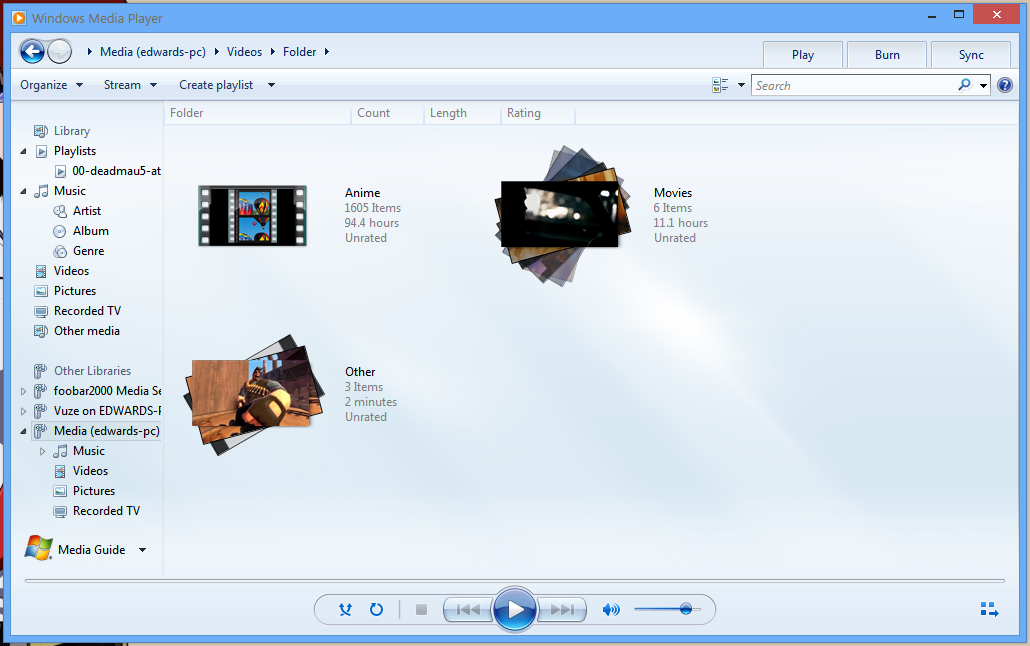Collapse Media (edwards-pc) tree node

pyautogui.click(x=24, y=431)
